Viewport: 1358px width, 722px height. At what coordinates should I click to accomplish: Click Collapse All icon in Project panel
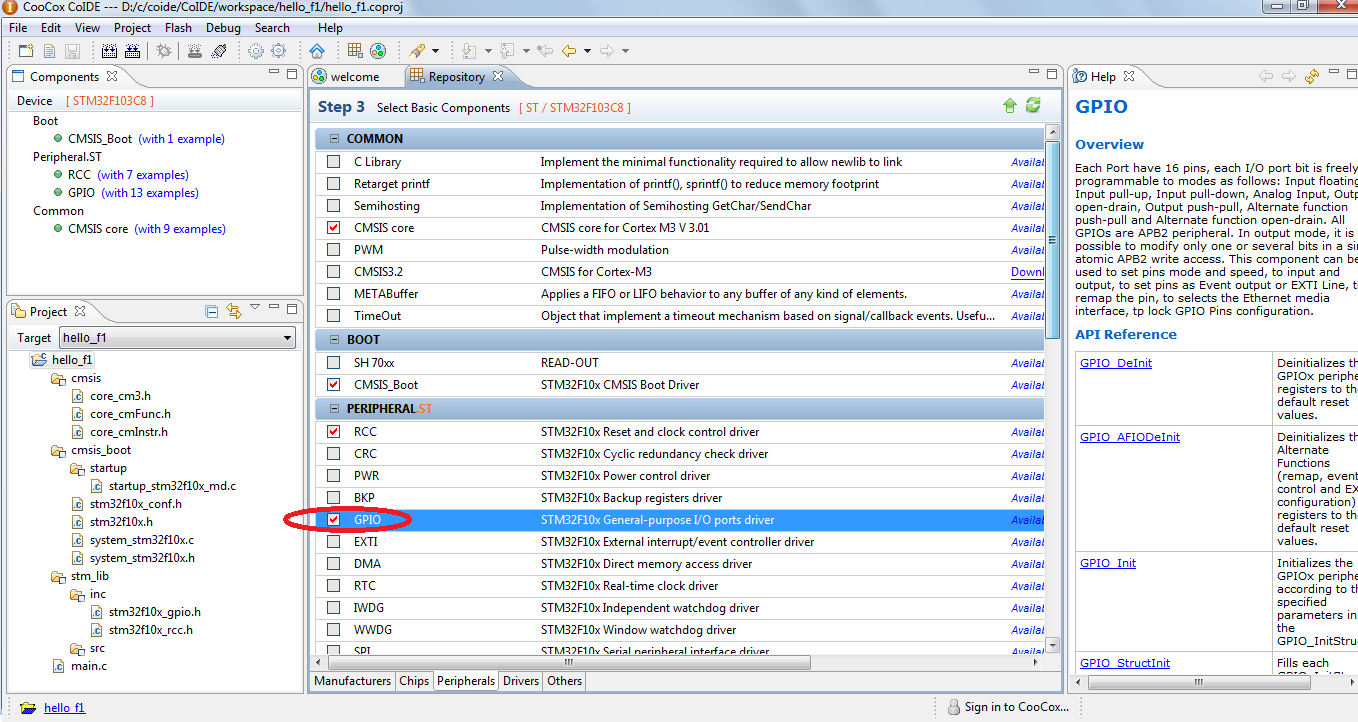(x=211, y=311)
